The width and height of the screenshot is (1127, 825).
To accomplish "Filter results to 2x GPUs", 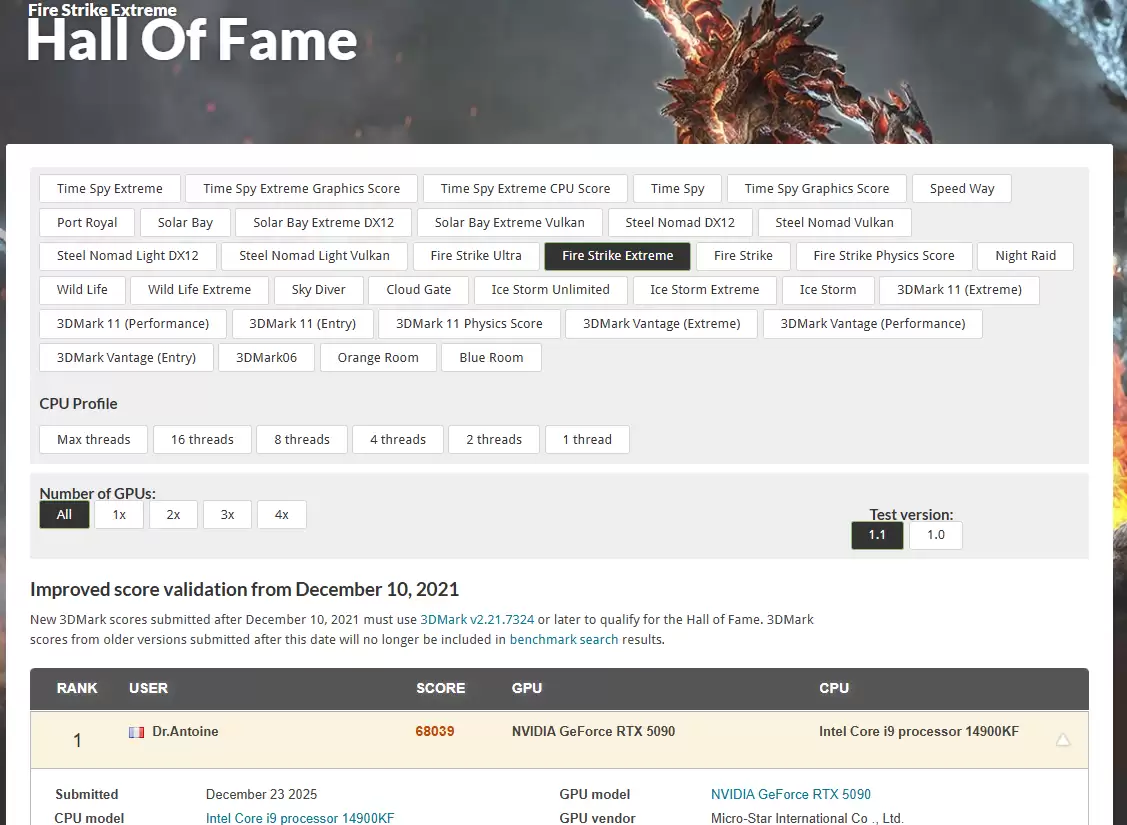I will coord(173,514).
